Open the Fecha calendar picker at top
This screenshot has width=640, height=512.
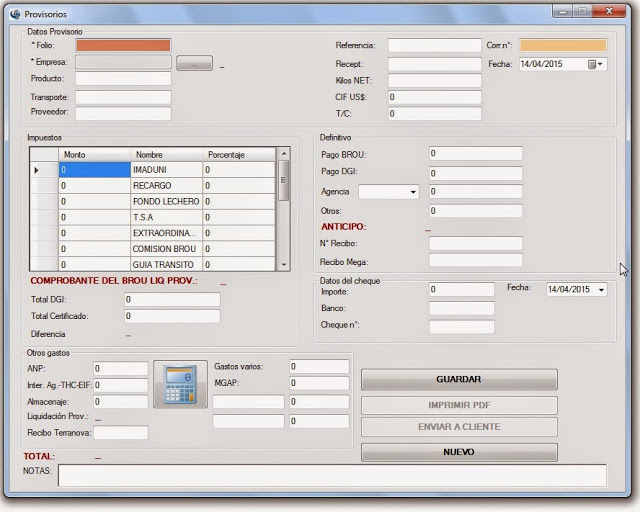coord(596,64)
